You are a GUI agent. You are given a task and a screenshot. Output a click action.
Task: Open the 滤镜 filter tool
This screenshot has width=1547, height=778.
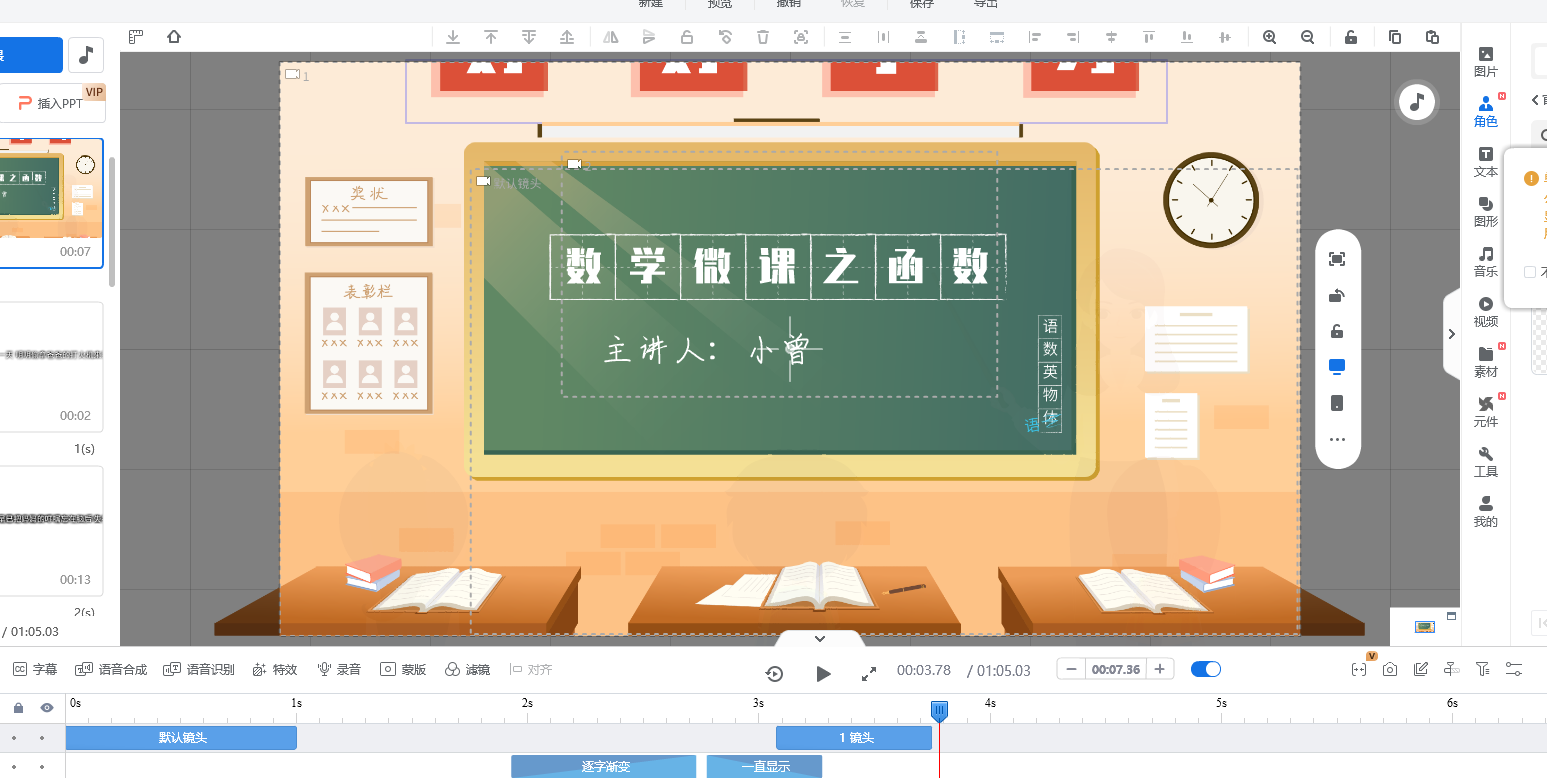coord(467,669)
